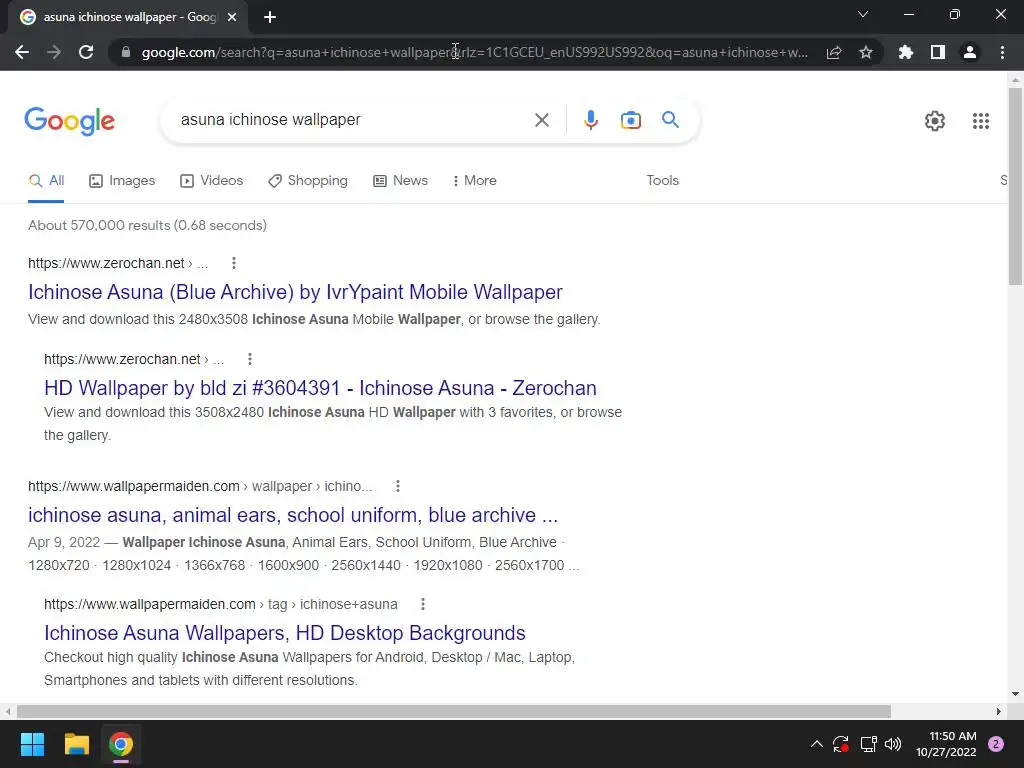Viewport: 1024px width, 768px height.
Task: Click the Chrome taskbar icon
Action: 121,744
